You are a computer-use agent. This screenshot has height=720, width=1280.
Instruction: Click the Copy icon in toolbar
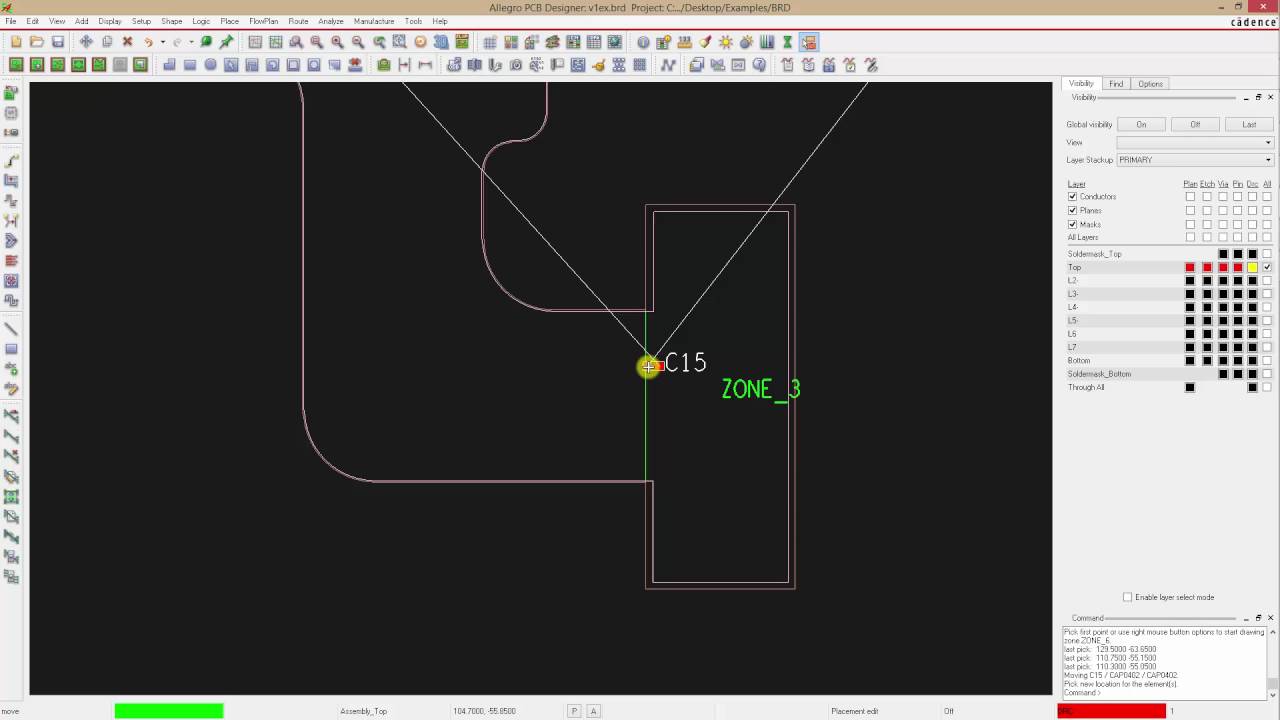[x=107, y=42]
